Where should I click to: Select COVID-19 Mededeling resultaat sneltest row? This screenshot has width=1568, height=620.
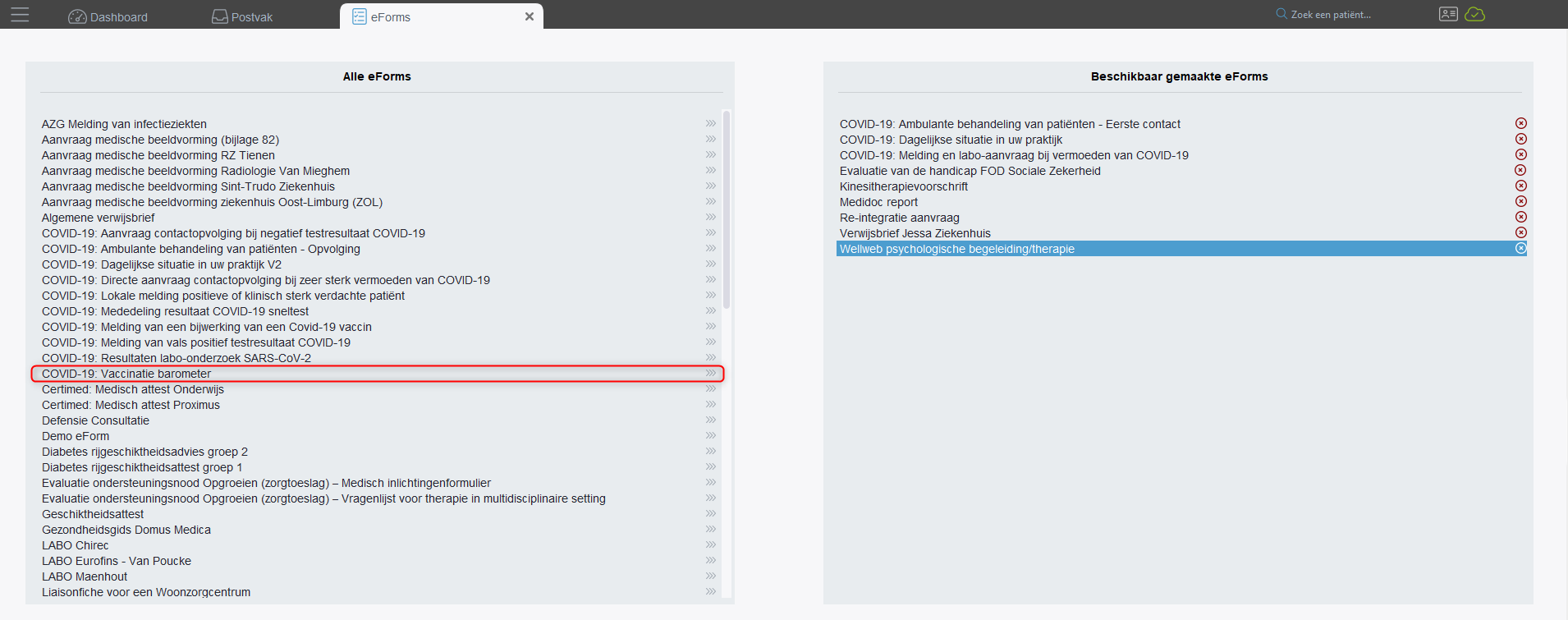[x=379, y=311]
